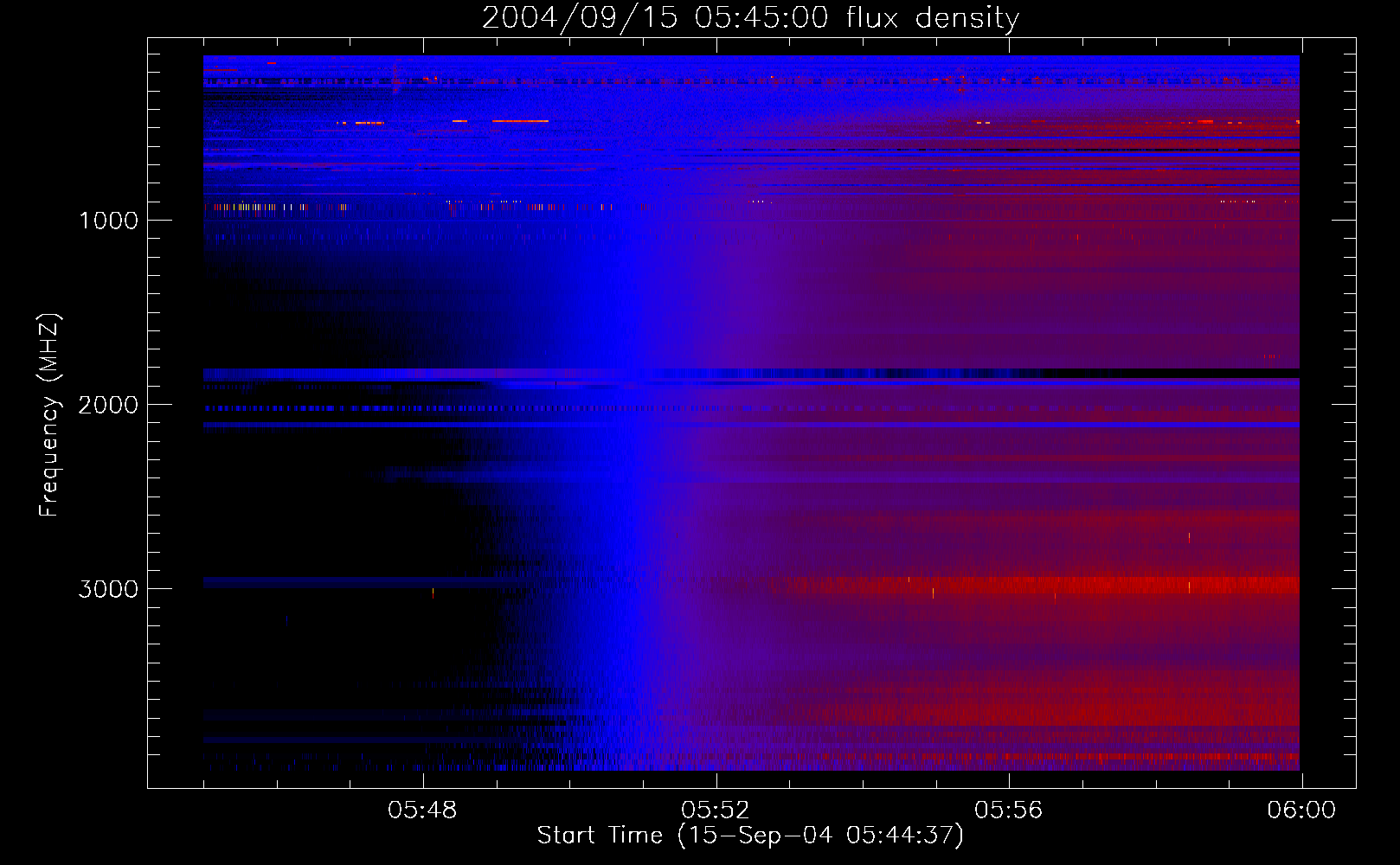Click the 3000 frequency tick label
Viewport: 1400px width, 865px height.
point(108,589)
